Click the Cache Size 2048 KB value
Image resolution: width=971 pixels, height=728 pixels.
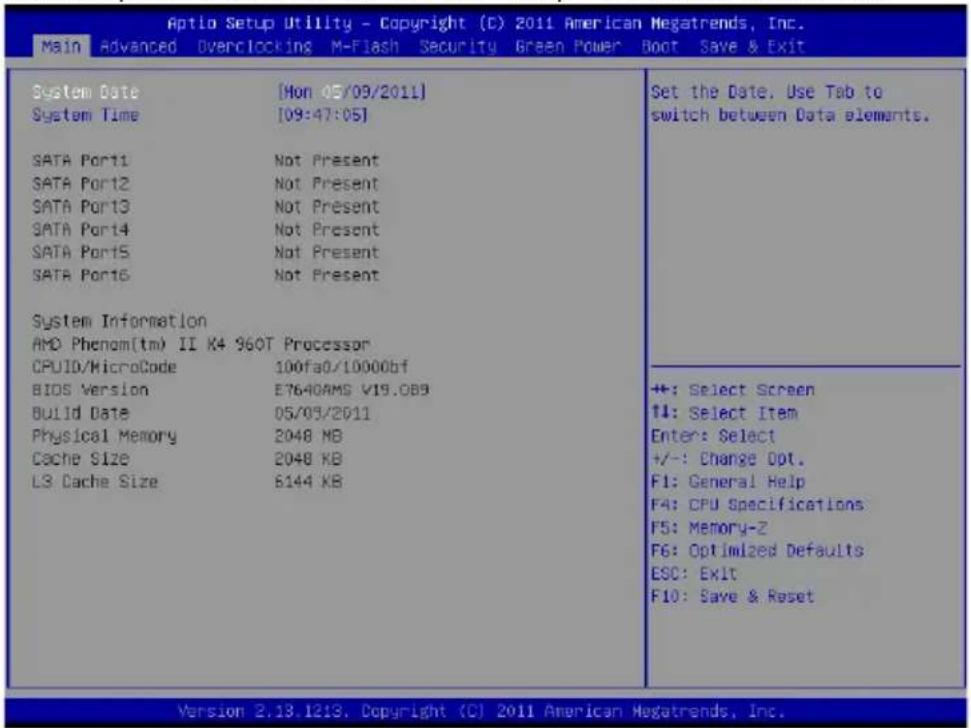pos(308,459)
